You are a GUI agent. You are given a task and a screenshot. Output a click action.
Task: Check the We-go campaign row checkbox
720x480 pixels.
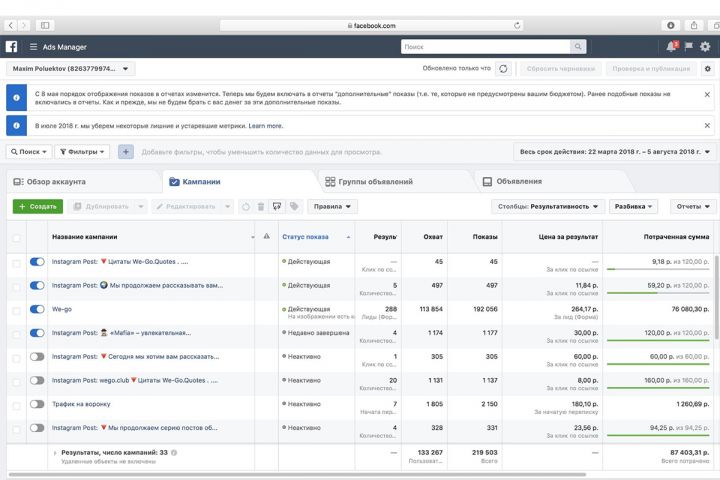coord(17,311)
